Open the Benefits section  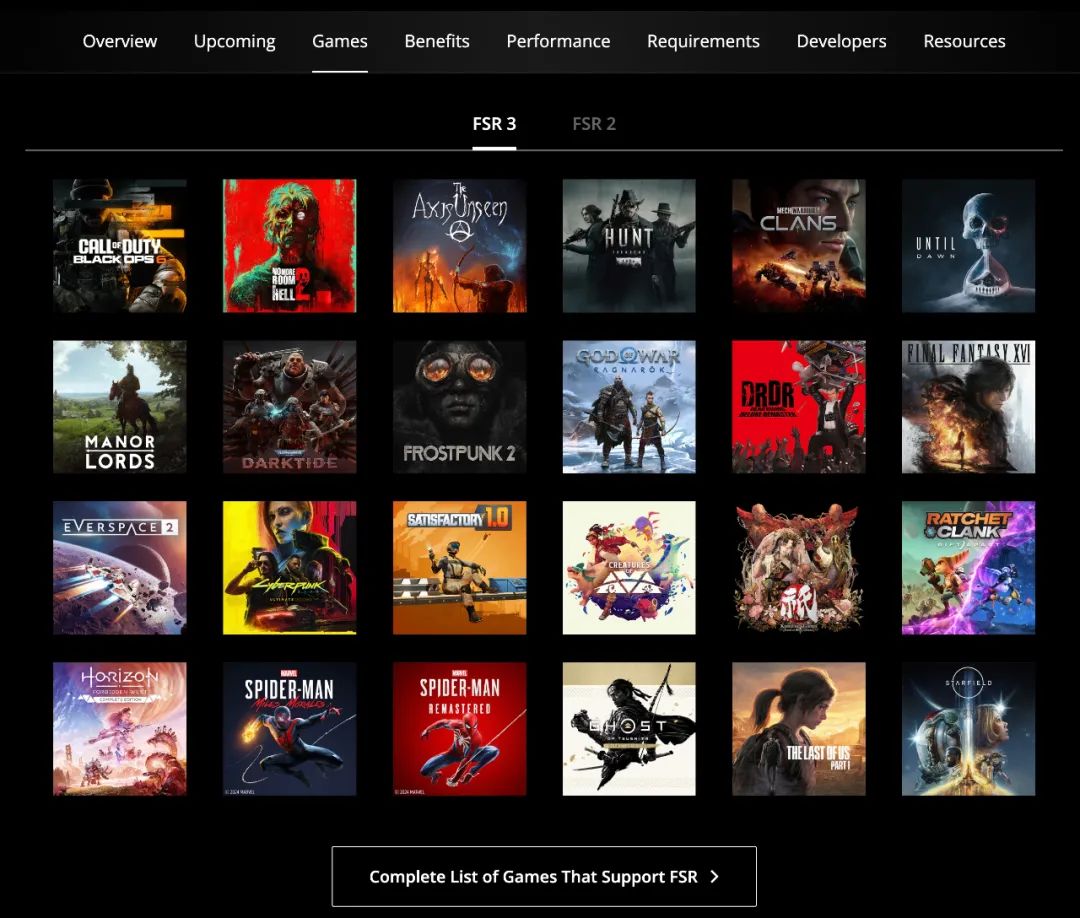(437, 41)
